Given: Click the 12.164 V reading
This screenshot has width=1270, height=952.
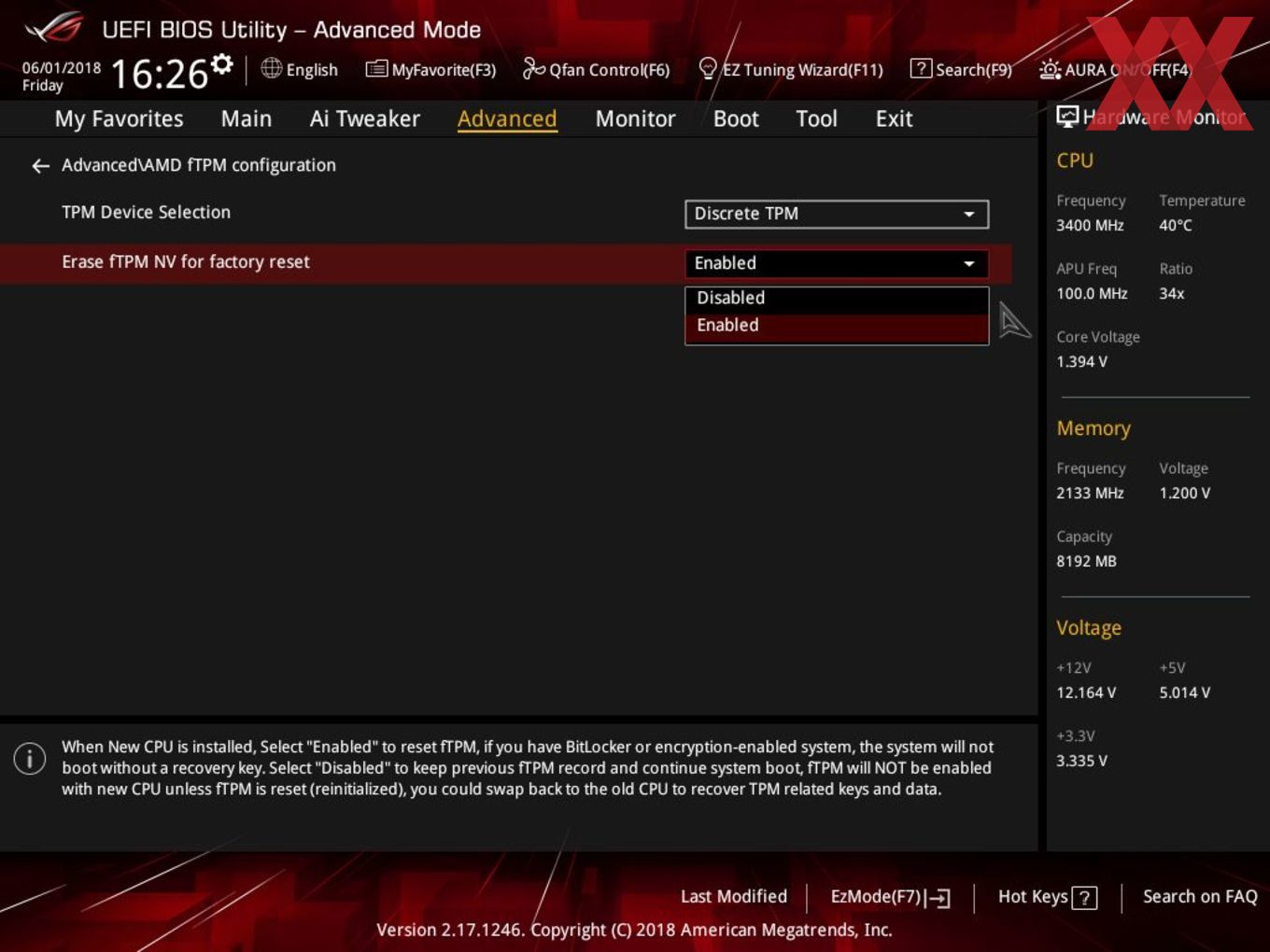Looking at the screenshot, I should tap(1086, 693).
